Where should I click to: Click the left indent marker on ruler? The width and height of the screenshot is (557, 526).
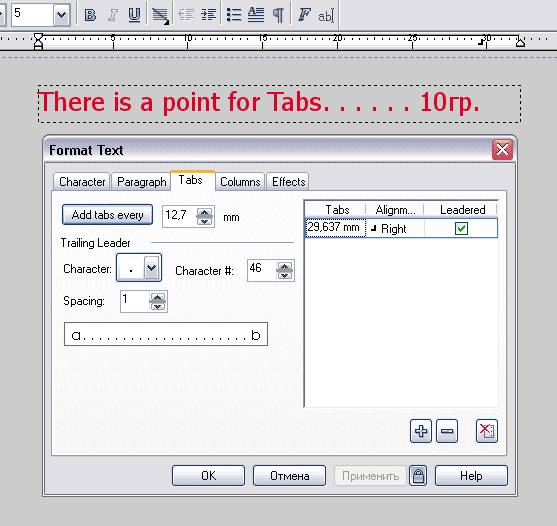coord(38,42)
